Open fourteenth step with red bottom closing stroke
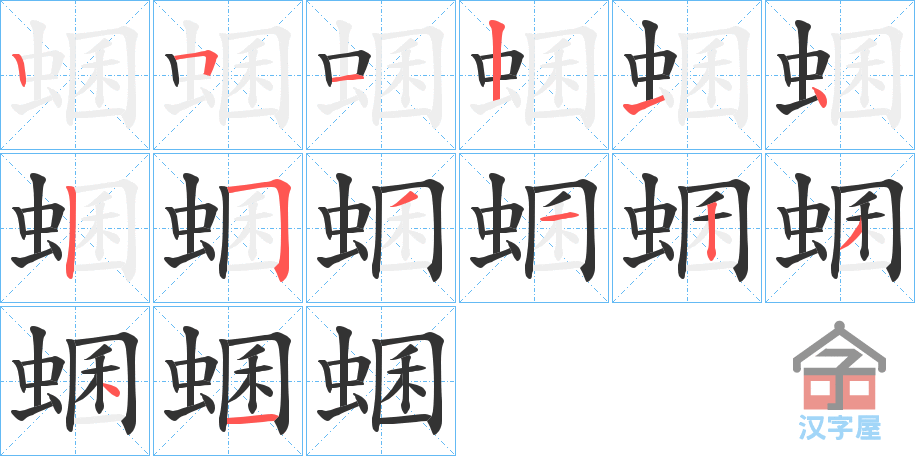915x456 pixels. coord(228,381)
